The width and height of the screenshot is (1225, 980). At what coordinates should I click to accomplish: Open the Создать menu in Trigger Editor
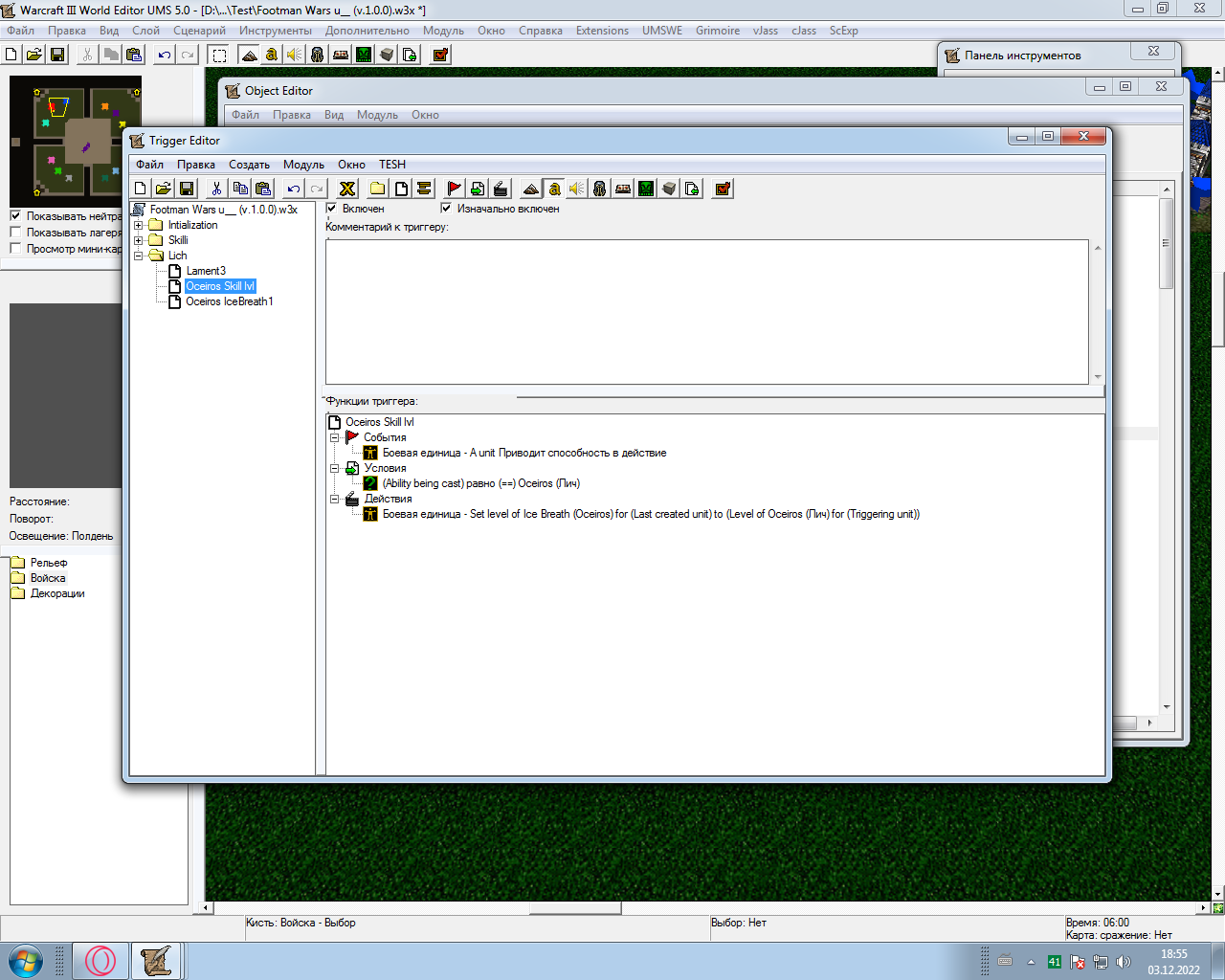coord(249,165)
